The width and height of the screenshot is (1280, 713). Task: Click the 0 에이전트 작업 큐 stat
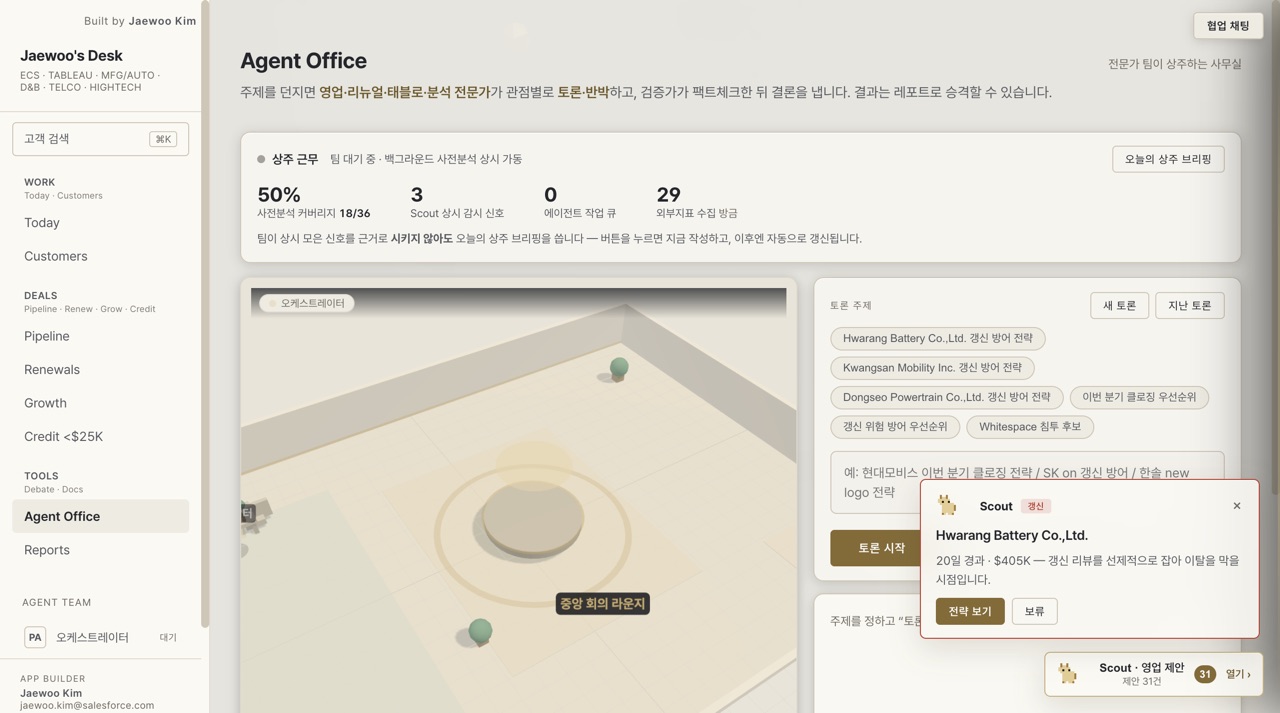(x=580, y=202)
